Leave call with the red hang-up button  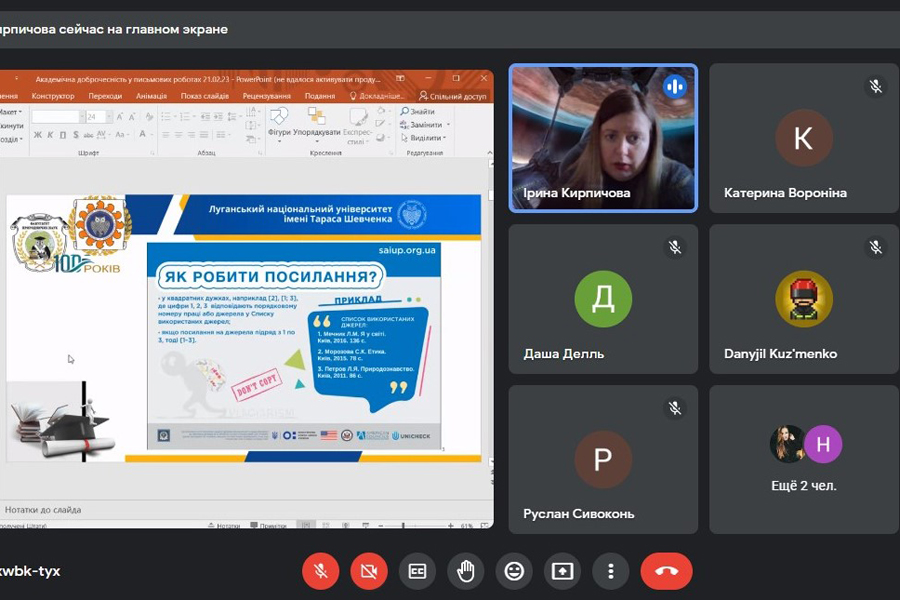click(x=666, y=571)
